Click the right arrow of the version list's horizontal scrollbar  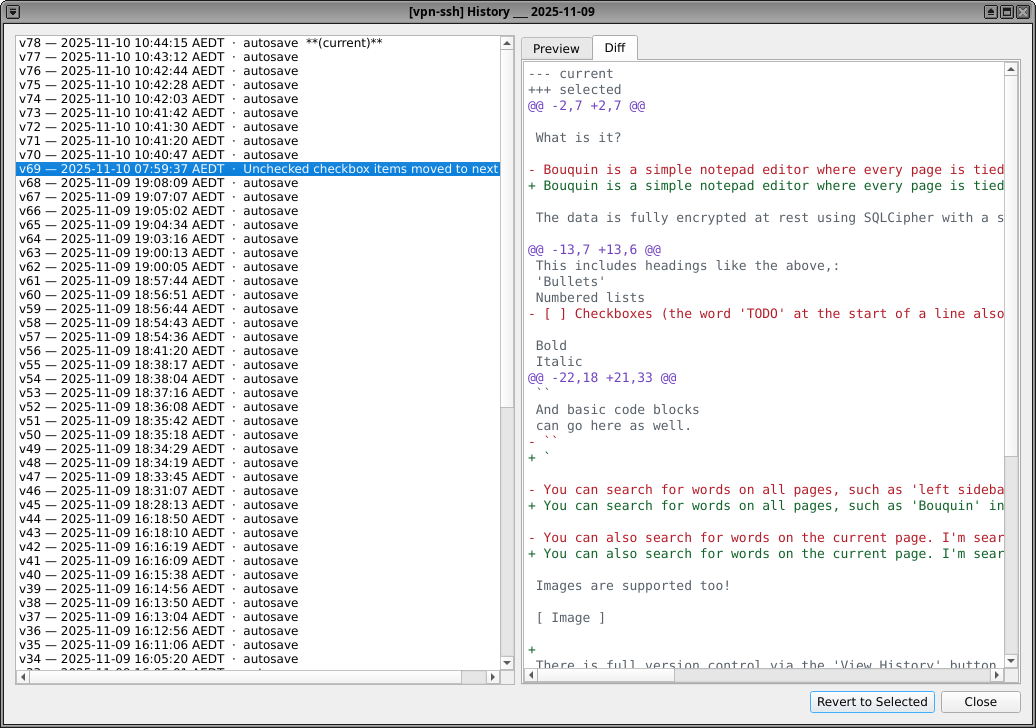(x=493, y=676)
